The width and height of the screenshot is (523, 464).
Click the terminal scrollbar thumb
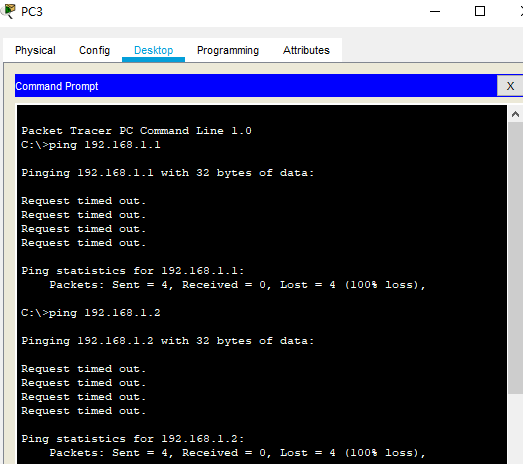pyautogui.click(x=515, y=258)
